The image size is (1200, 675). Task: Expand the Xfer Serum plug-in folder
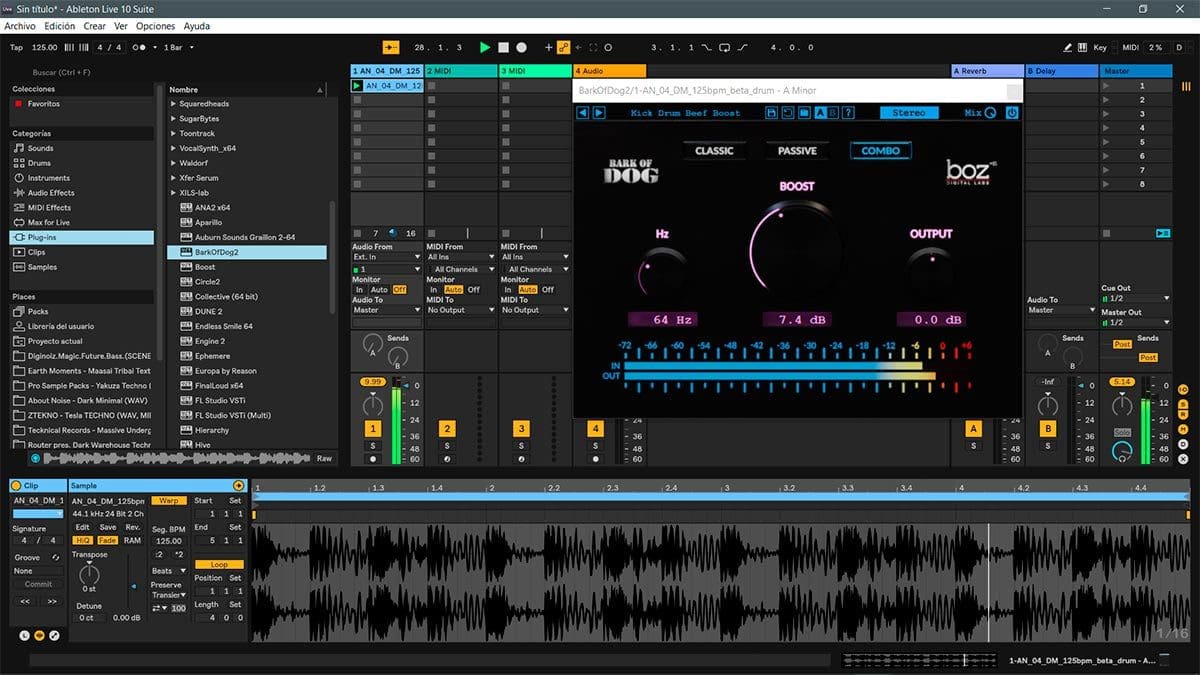pyautogui.click(x=174, y=178)
